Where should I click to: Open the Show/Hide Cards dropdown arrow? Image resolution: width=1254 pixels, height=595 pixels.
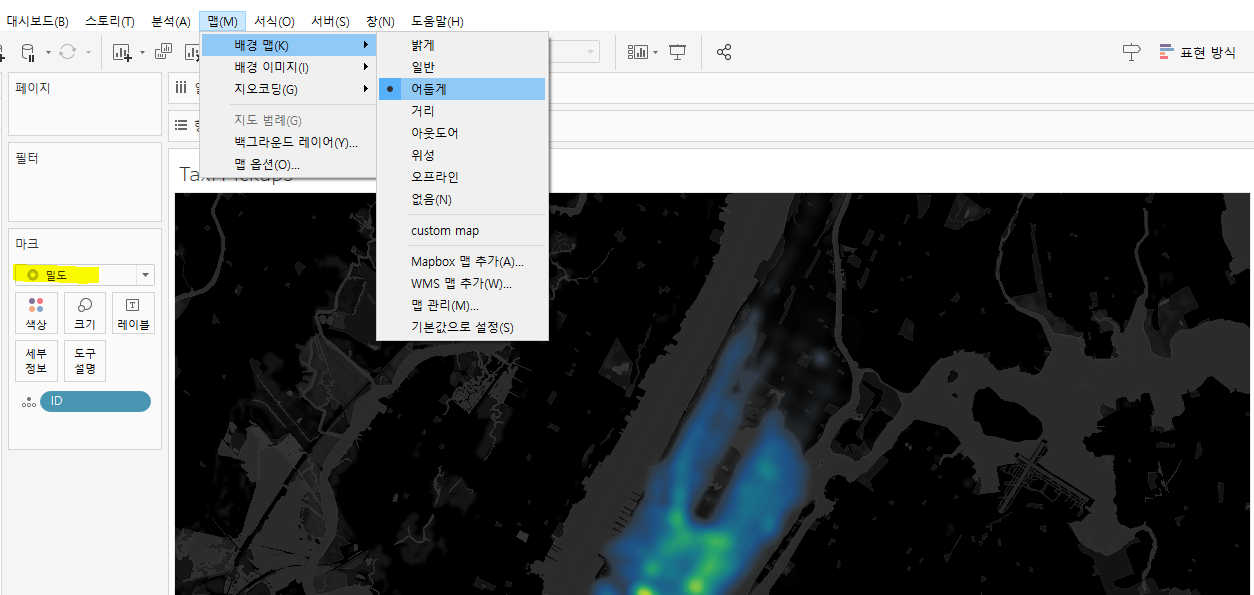(655, 52)
